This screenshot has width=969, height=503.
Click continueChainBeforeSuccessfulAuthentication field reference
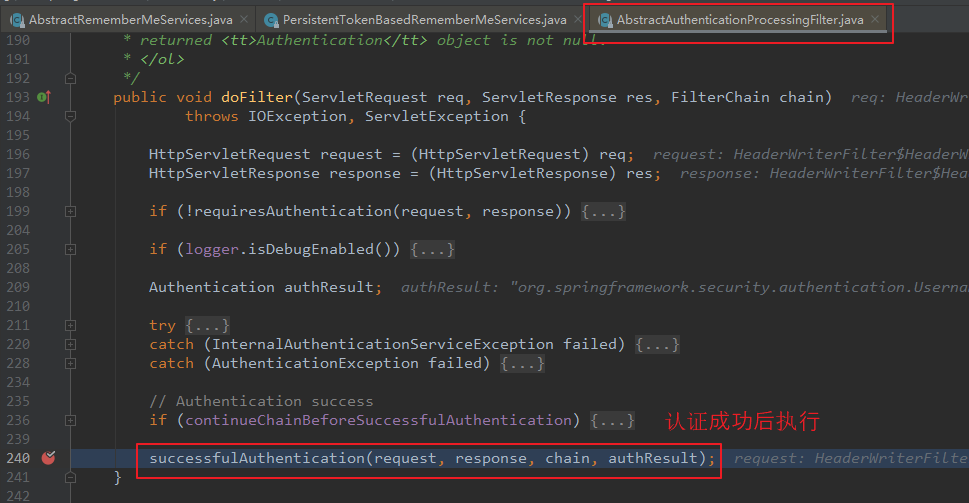tap(378, 420)
